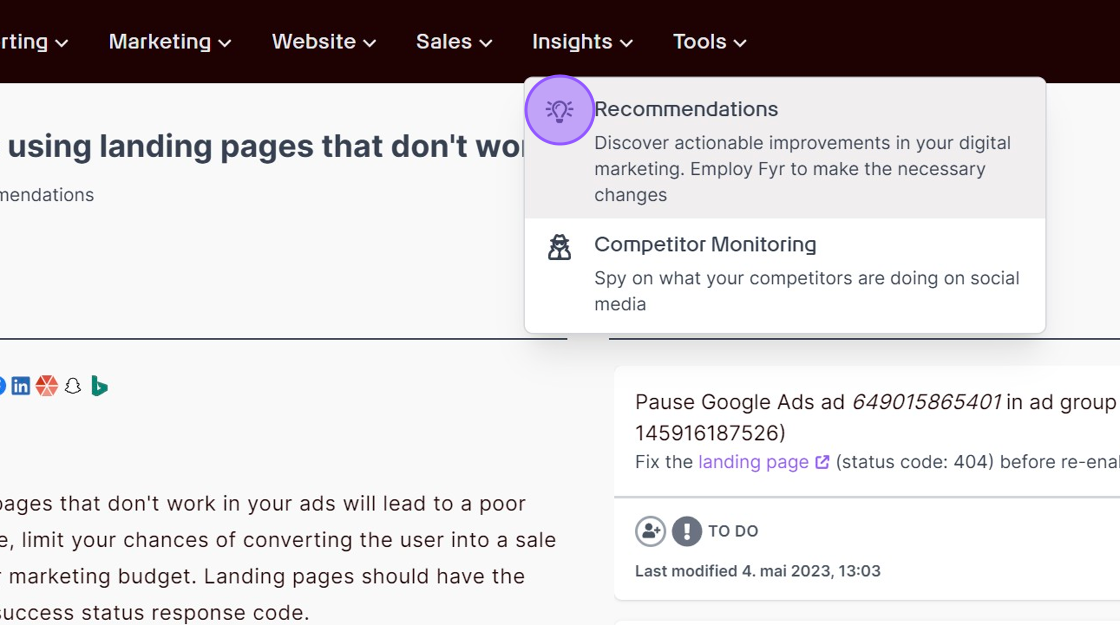The image size is (1120, 625).
Task: Collapse the Insights dropdown menu
Action: point(582,41)
